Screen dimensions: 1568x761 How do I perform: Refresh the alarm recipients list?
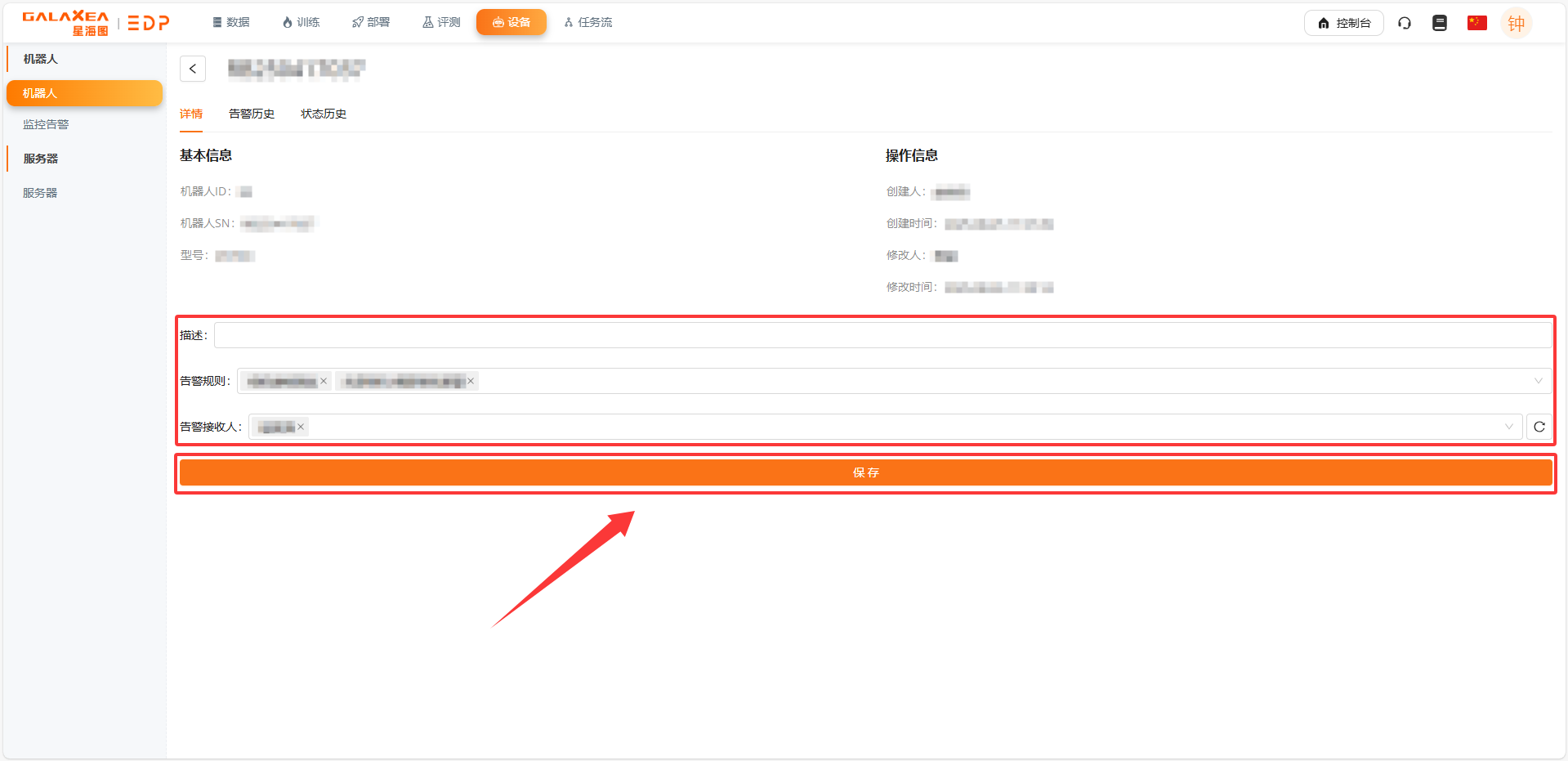1539,427
